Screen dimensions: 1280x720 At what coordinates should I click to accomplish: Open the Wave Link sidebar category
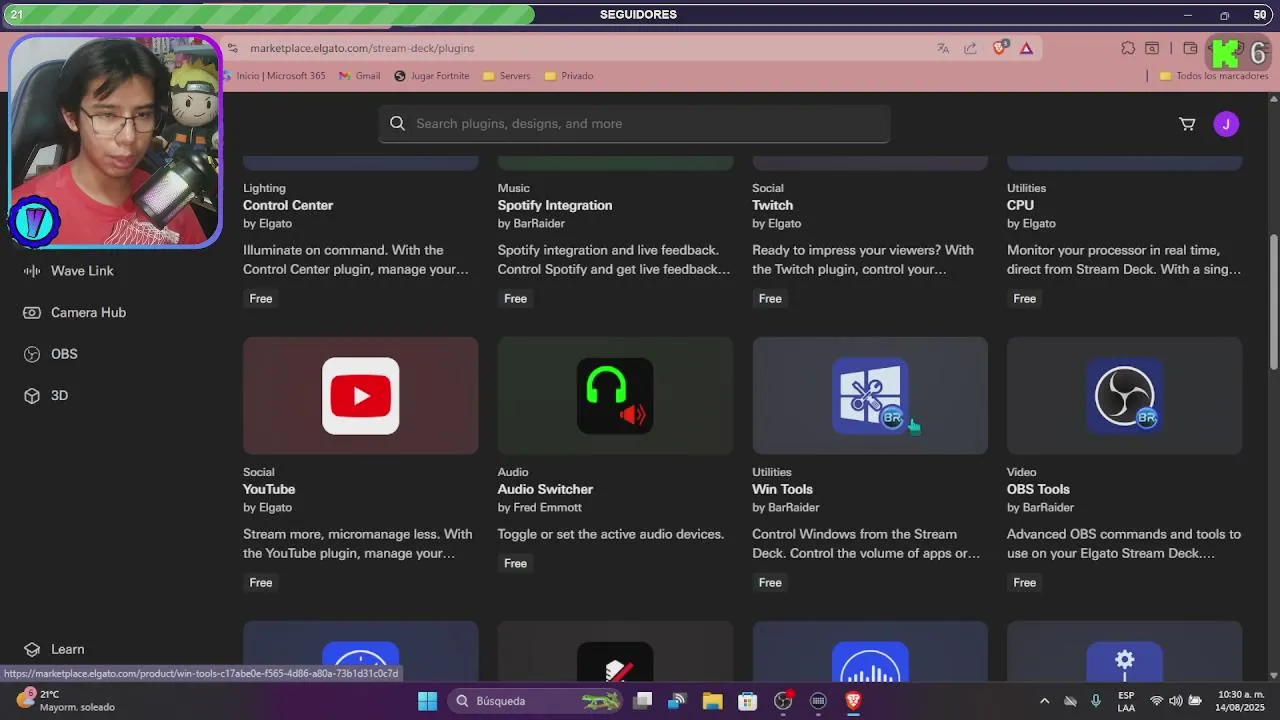click(68, 271)
